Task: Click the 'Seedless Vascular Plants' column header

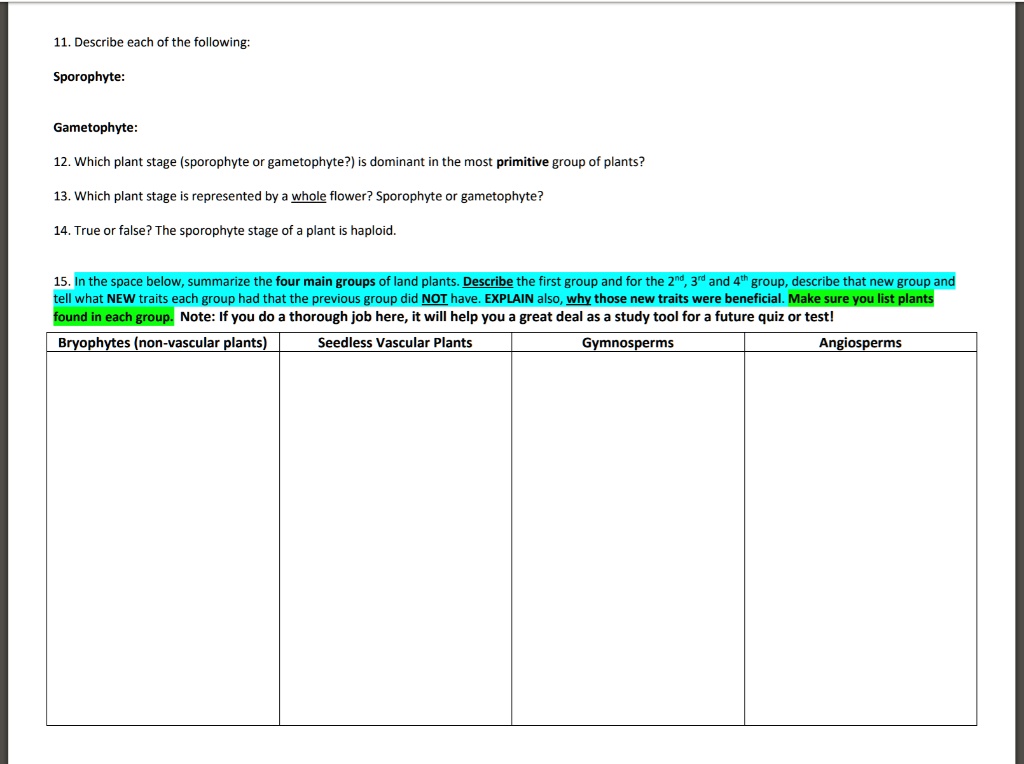Action: [395, 342]
